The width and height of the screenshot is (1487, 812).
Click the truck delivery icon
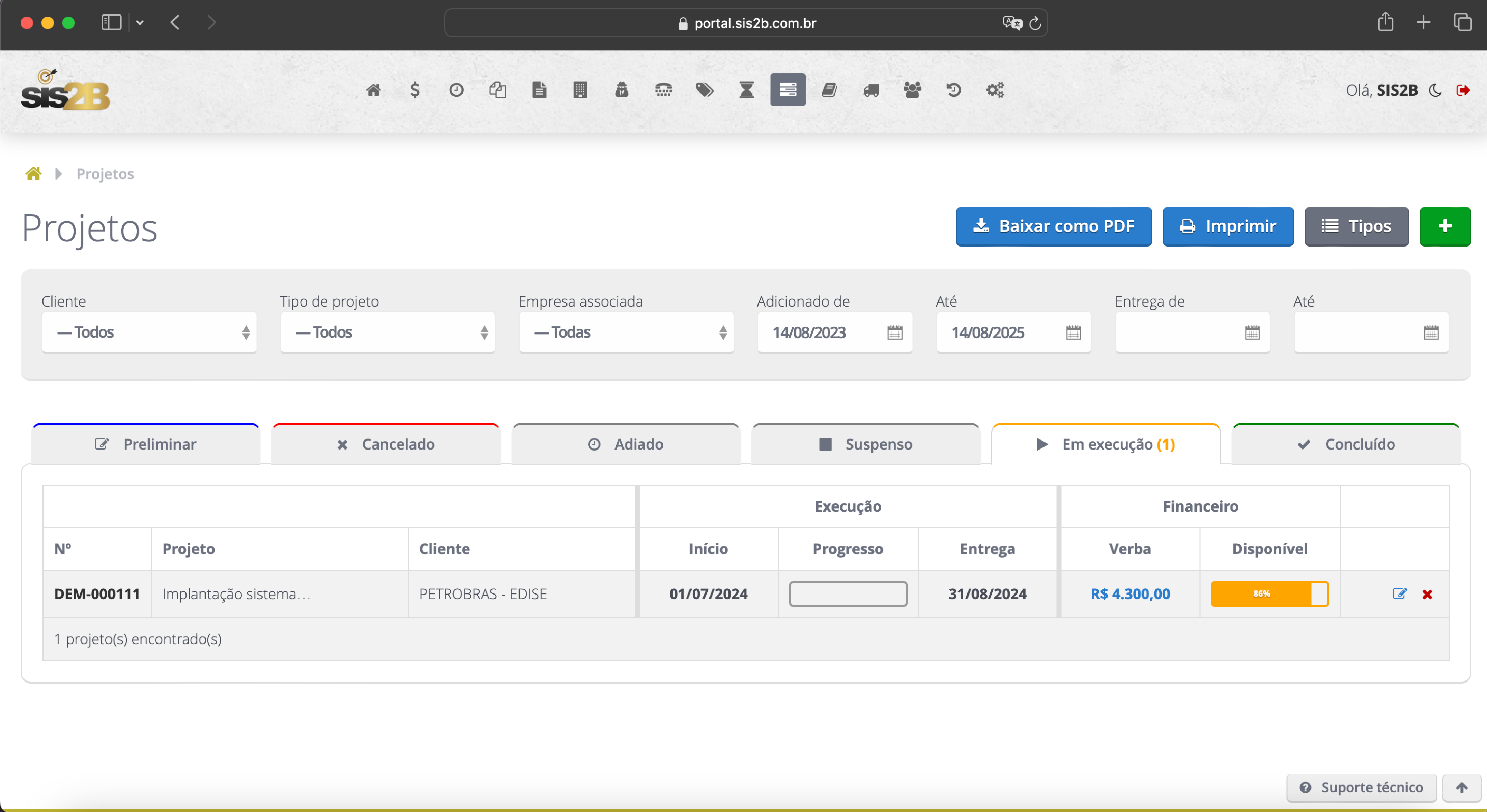(x=871, y=90)
